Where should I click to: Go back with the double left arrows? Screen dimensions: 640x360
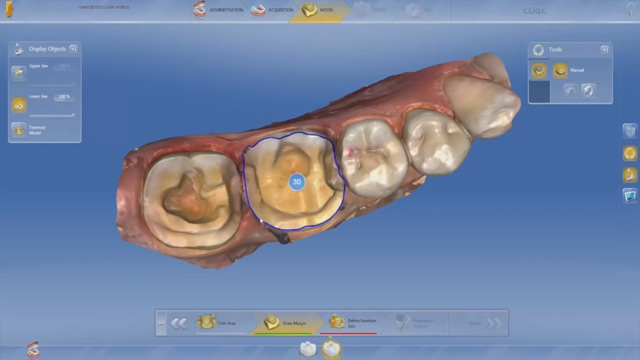point(179,323)
